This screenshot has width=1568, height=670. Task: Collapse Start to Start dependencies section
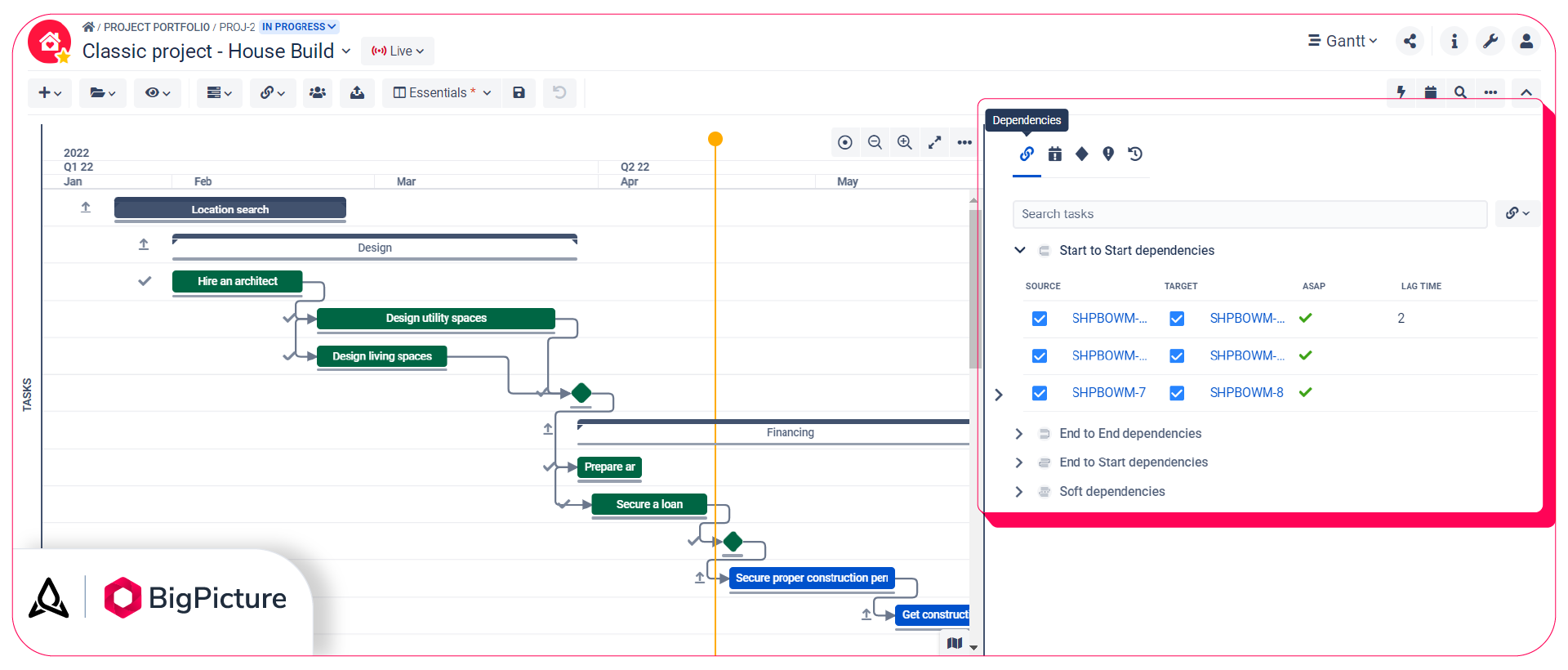1019,250
